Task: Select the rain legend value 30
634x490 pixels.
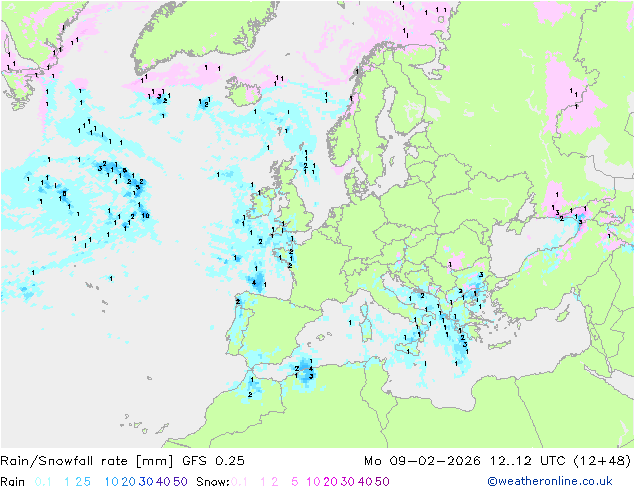Action: coord(146,482)
